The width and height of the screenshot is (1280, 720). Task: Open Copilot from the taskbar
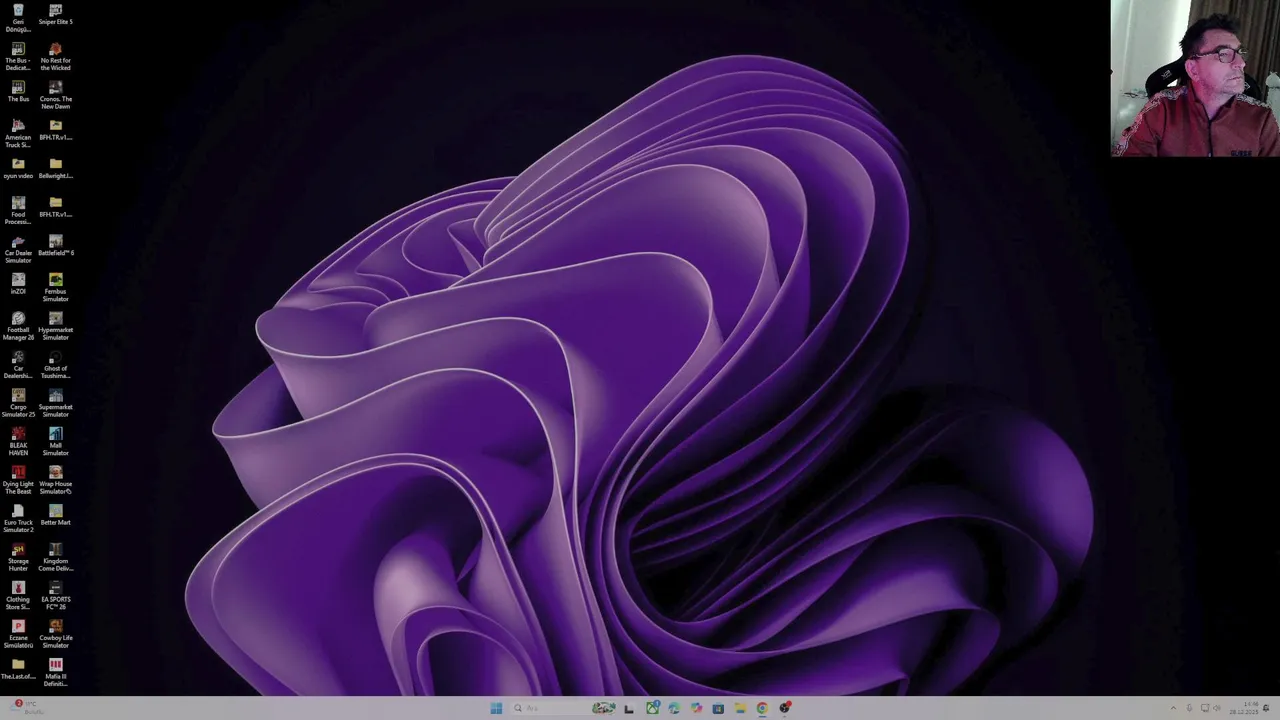point(696,708)
